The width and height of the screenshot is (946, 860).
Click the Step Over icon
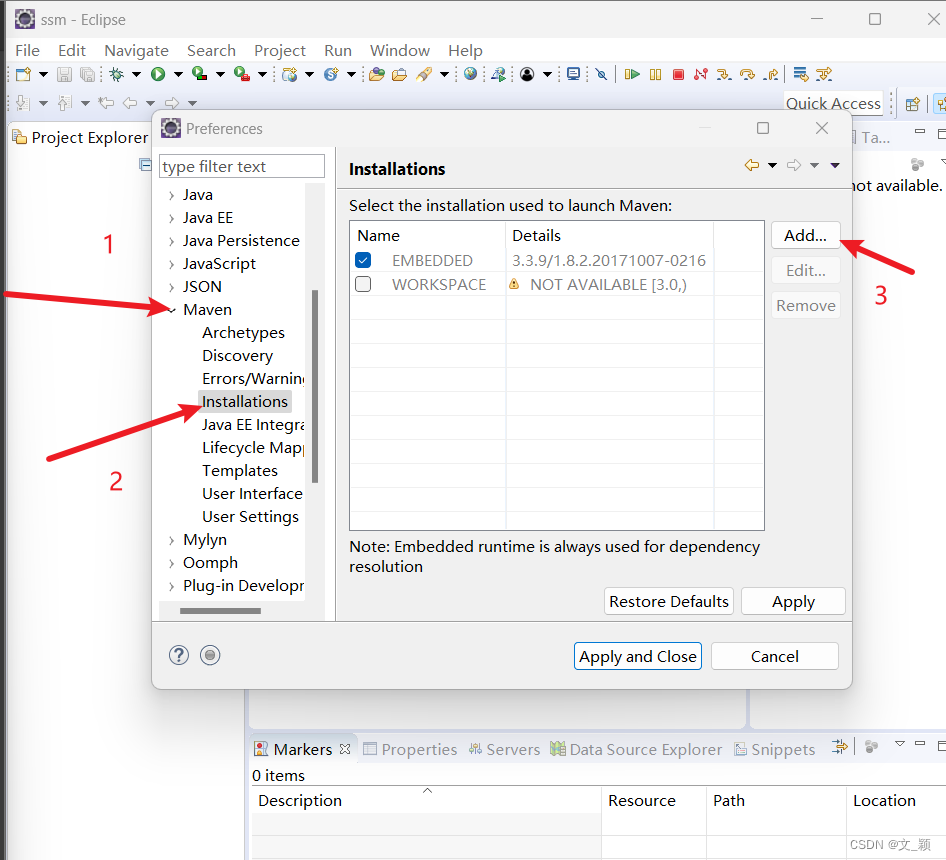747,74
